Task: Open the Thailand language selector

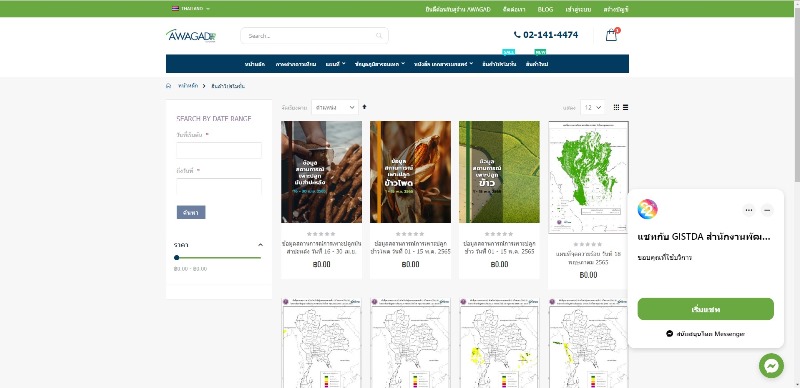Action: [x=191, y=9]
